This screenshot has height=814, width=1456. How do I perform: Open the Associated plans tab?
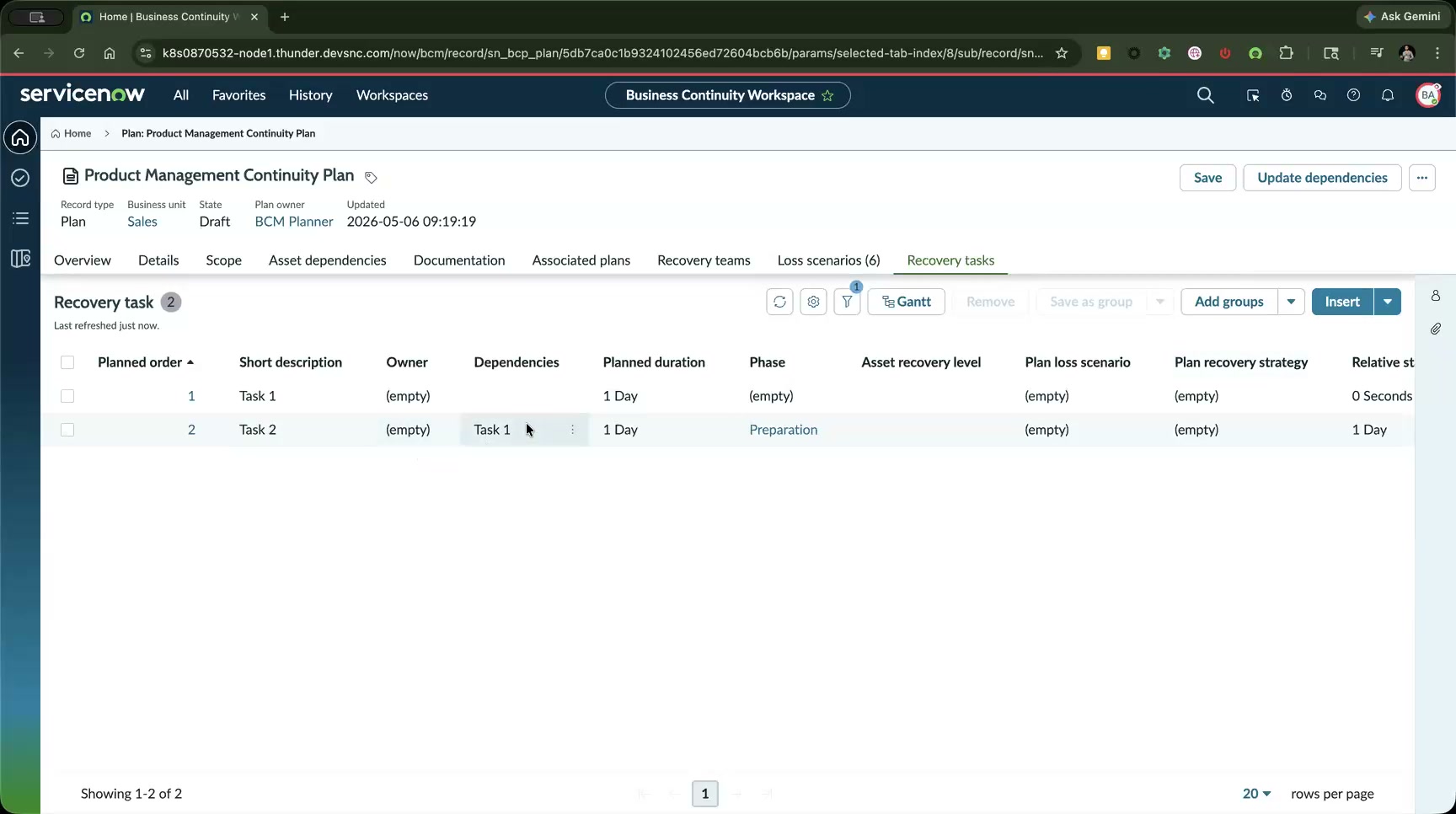(581, 260)
